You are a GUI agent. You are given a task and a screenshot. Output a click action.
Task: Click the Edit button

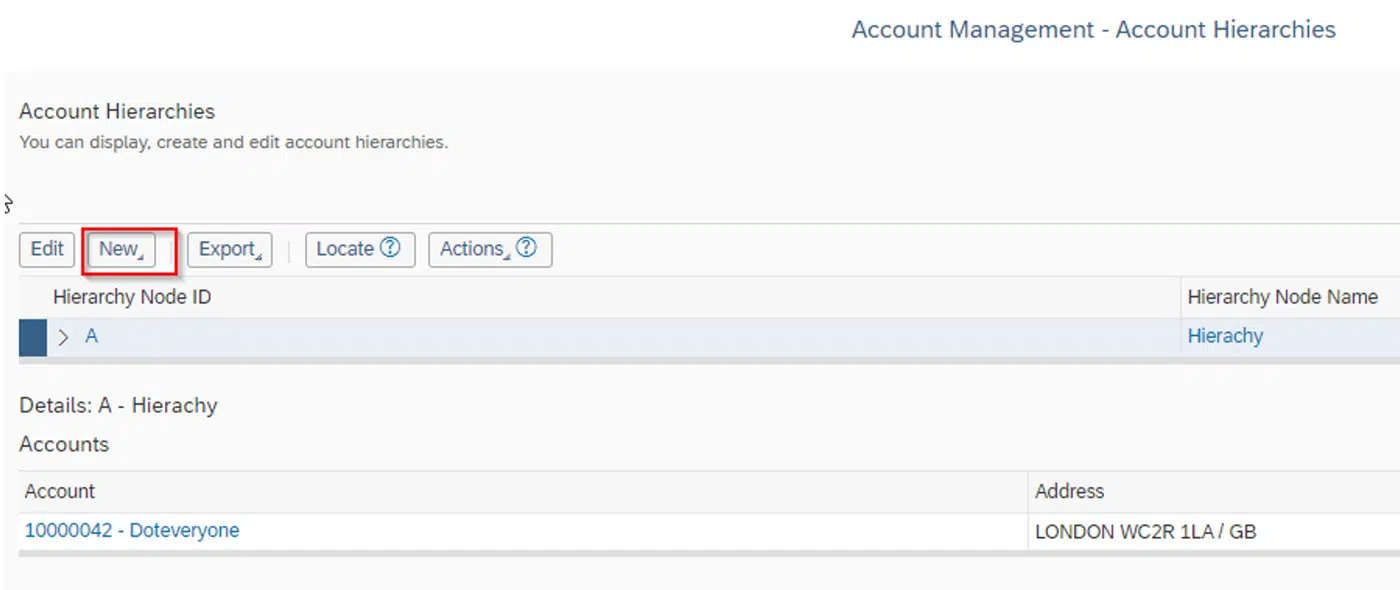pyautogui.click(x=47, y=249)
